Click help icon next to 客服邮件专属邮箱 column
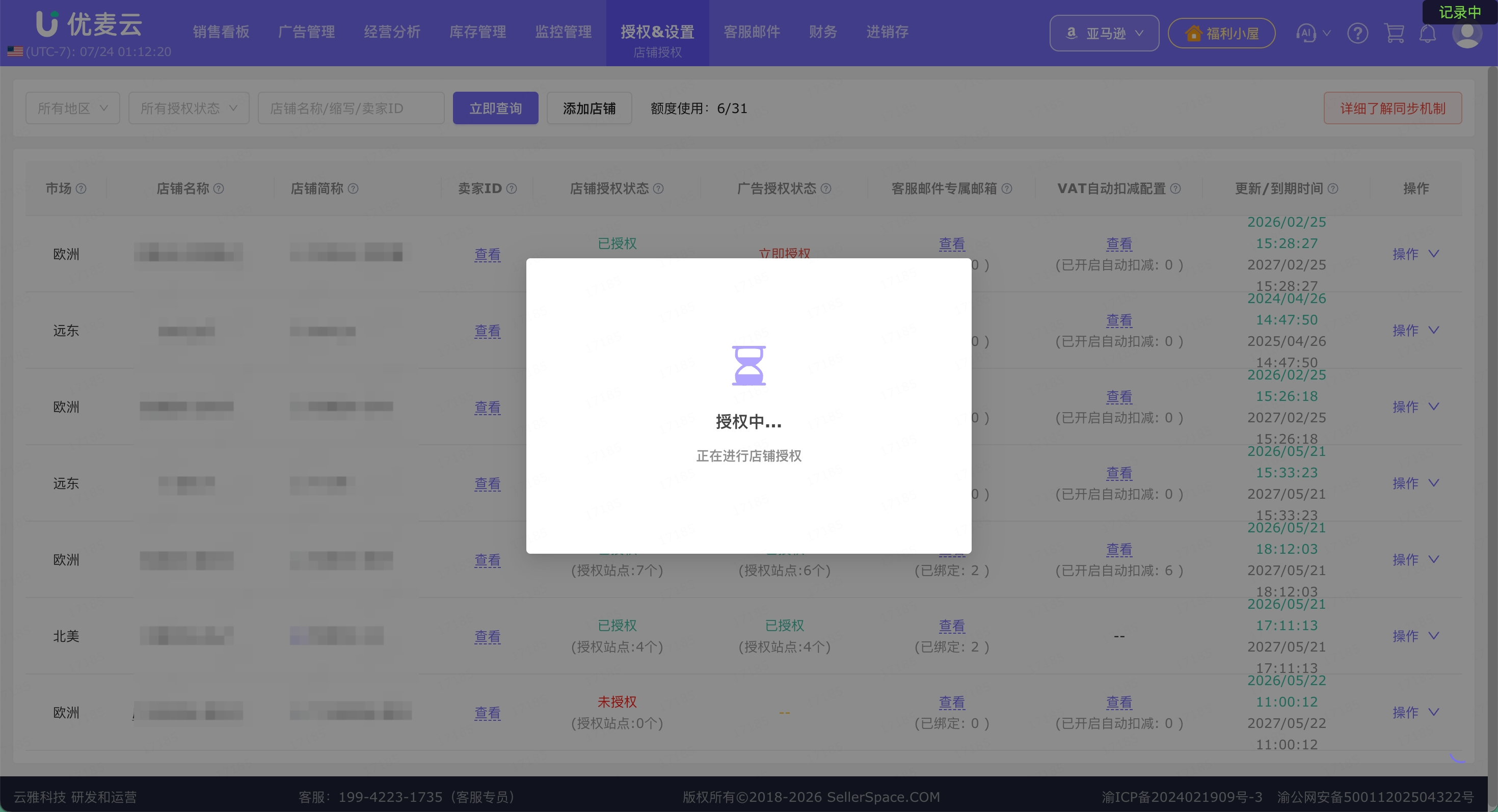 (x=1007, y=188)
